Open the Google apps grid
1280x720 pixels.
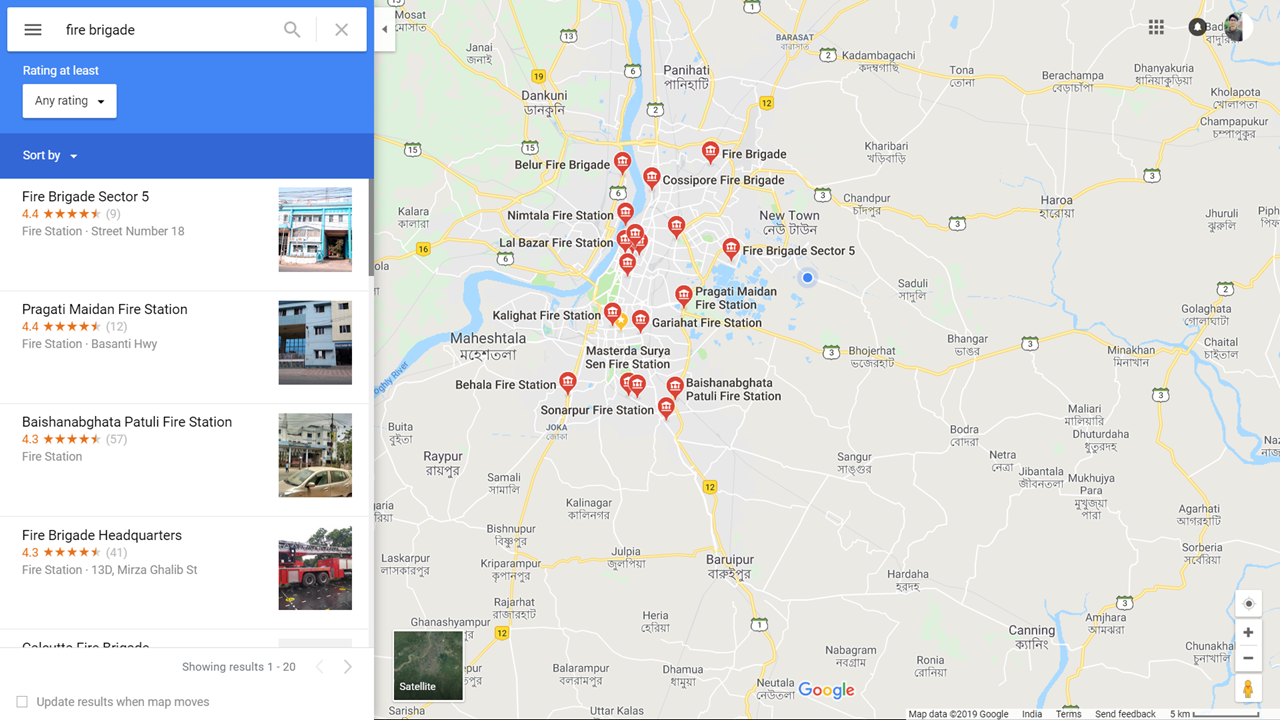coord(1156,27)
